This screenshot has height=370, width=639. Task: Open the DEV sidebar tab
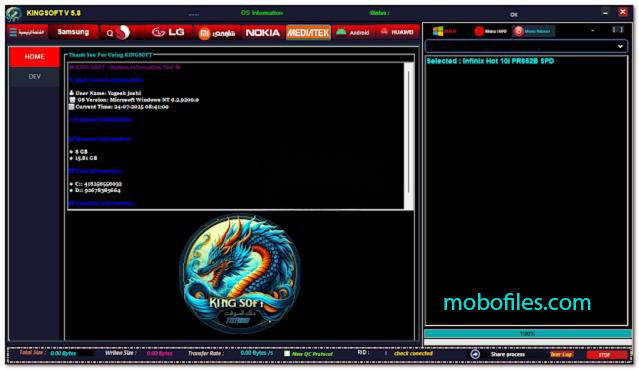(x=34, y=77)
